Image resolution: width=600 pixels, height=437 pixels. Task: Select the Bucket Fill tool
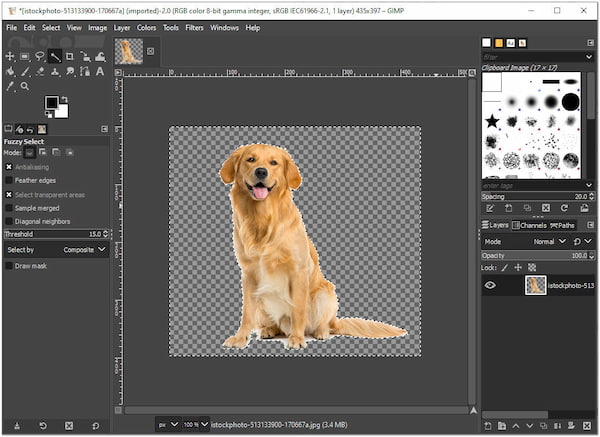point(10,72)
